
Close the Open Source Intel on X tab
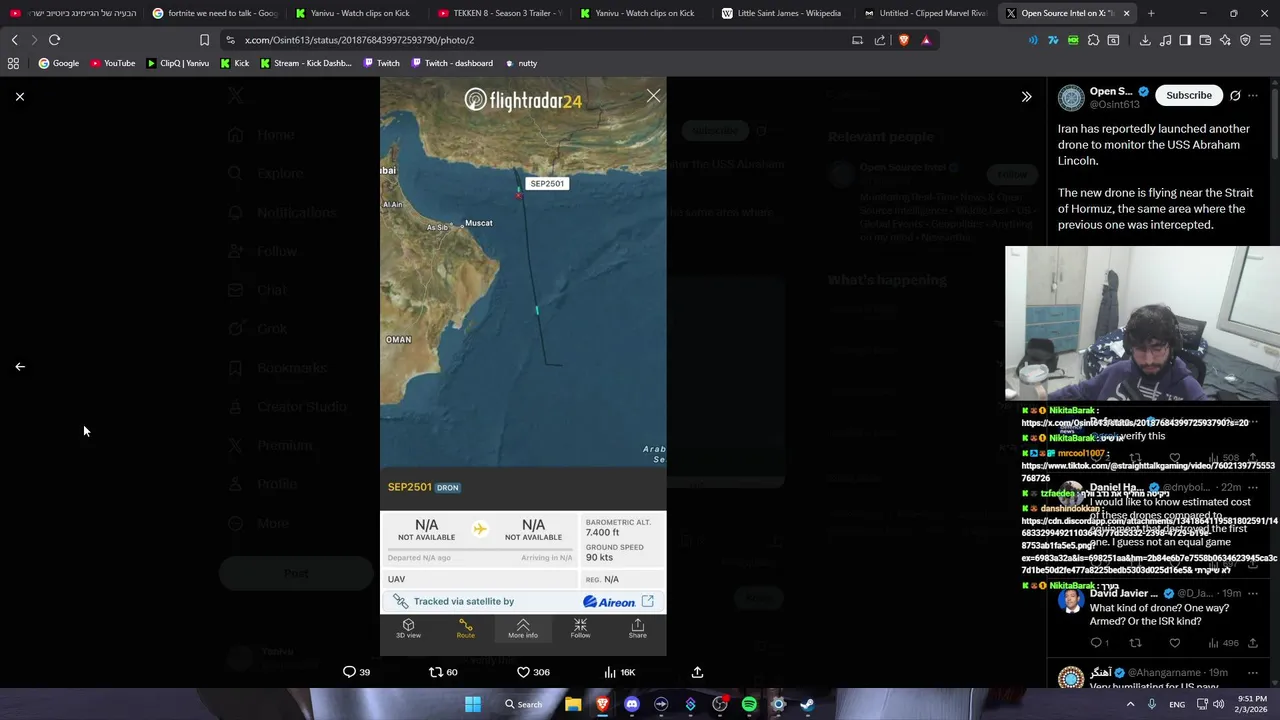1126,13
